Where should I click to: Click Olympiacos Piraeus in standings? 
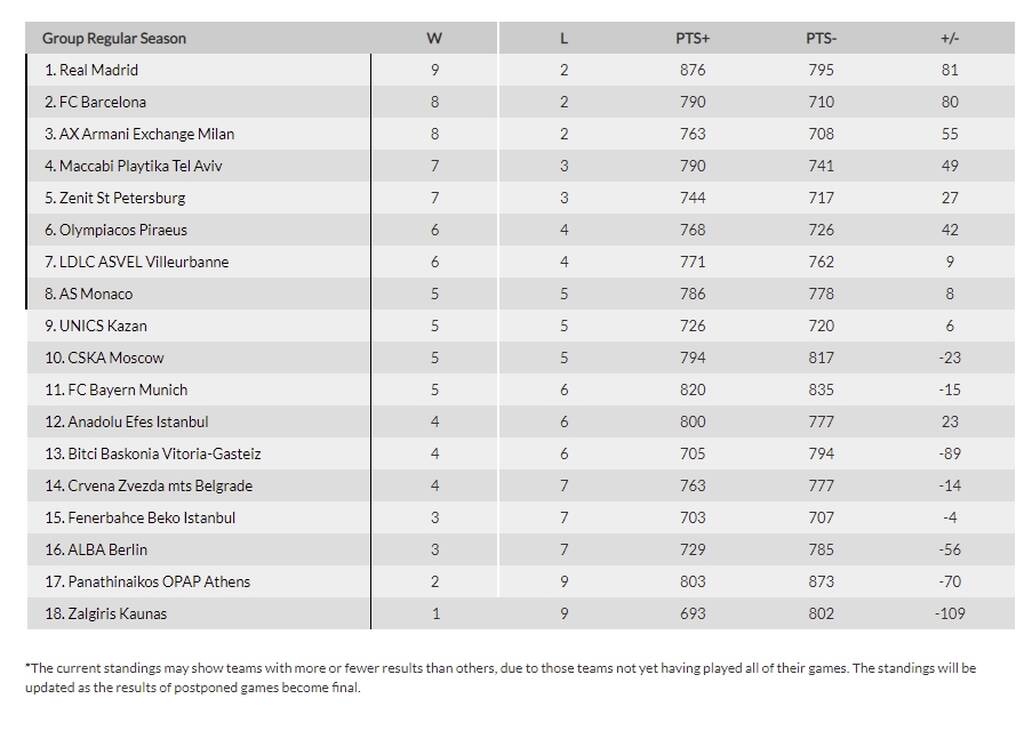pyautogui.click(x=116, y=230)
